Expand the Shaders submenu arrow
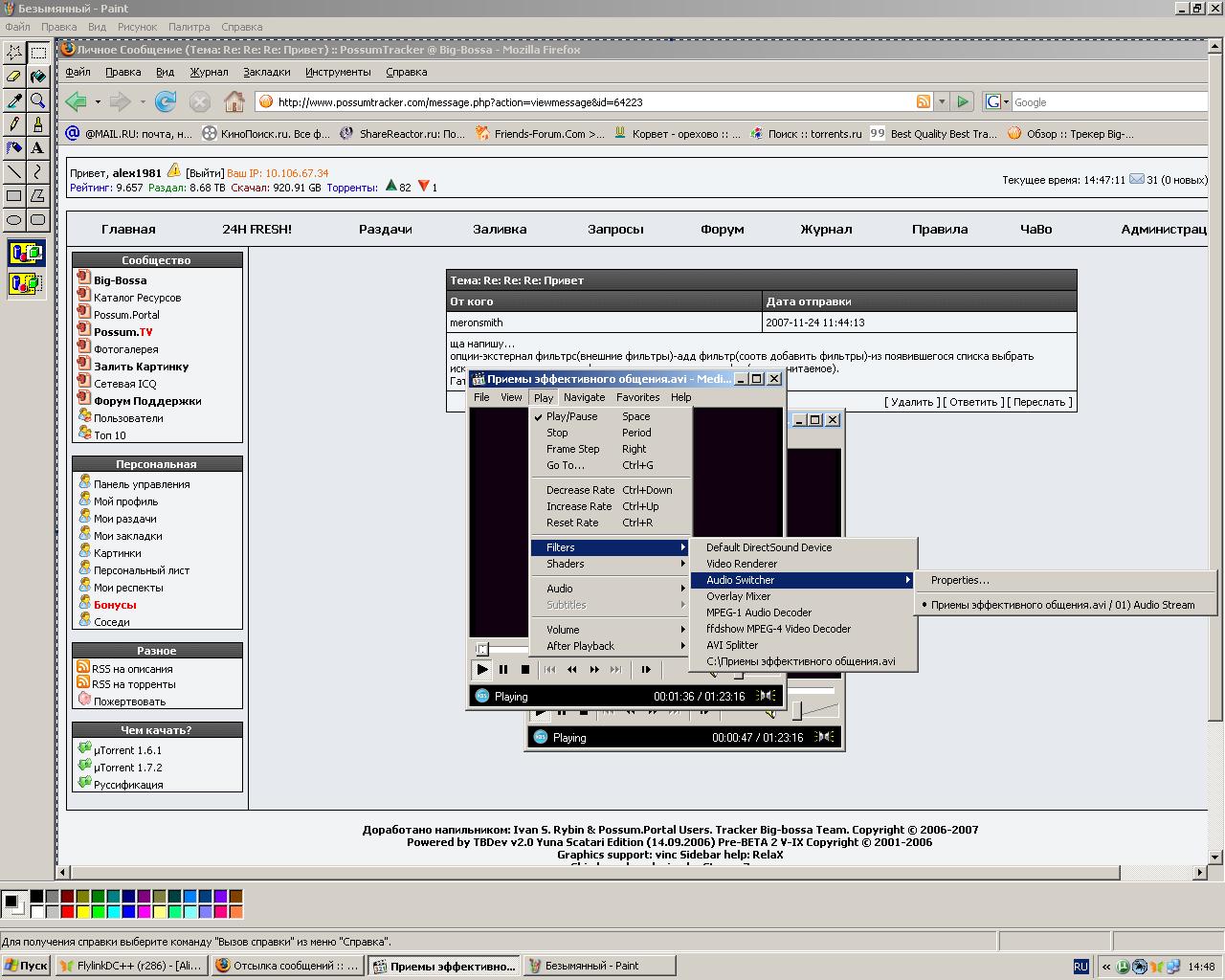Image resolution: width=1225 pixels, height=980 pixels. point(682,564)
